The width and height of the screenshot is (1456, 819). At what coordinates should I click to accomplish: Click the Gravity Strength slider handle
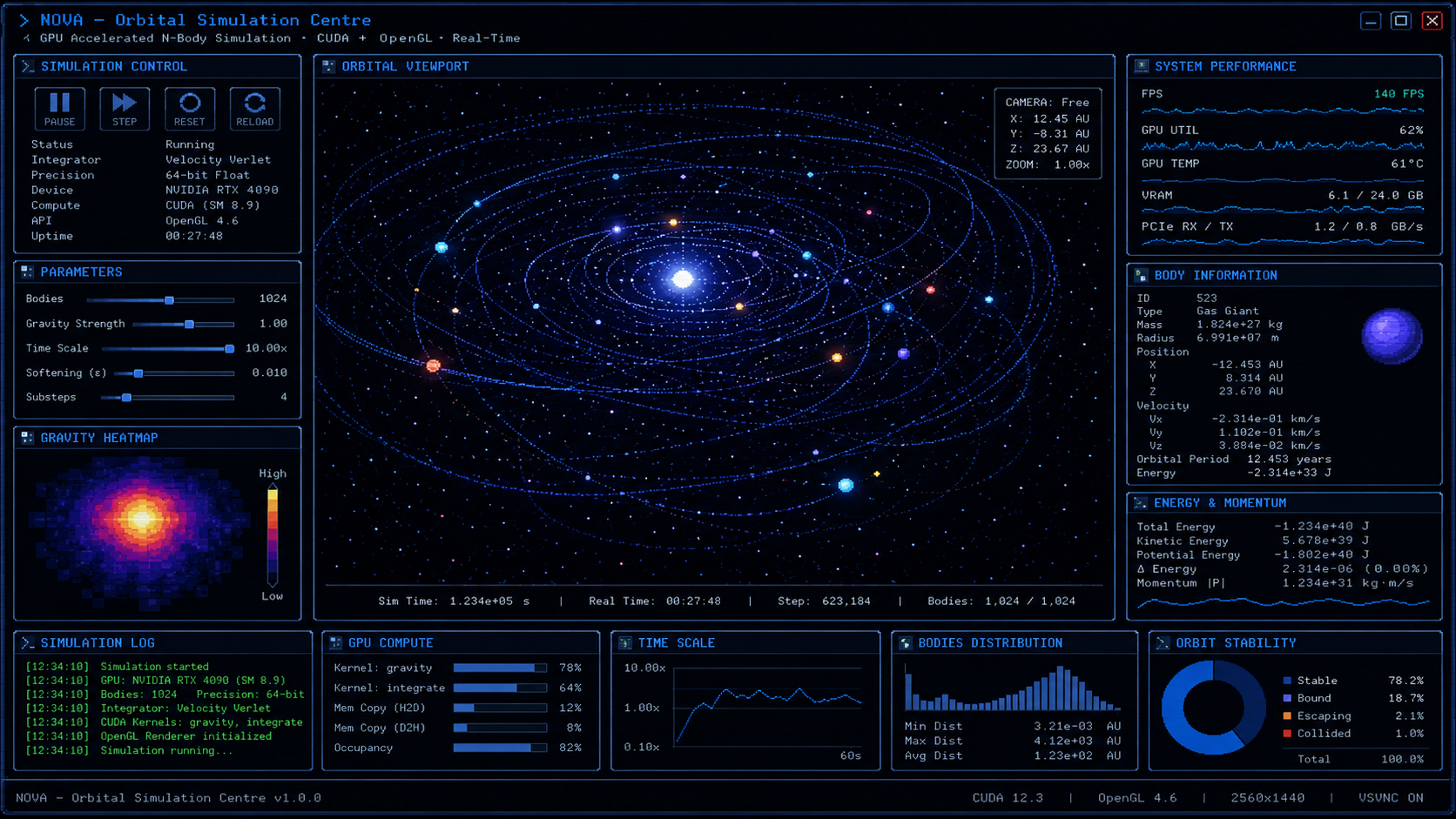coord(189,324)
